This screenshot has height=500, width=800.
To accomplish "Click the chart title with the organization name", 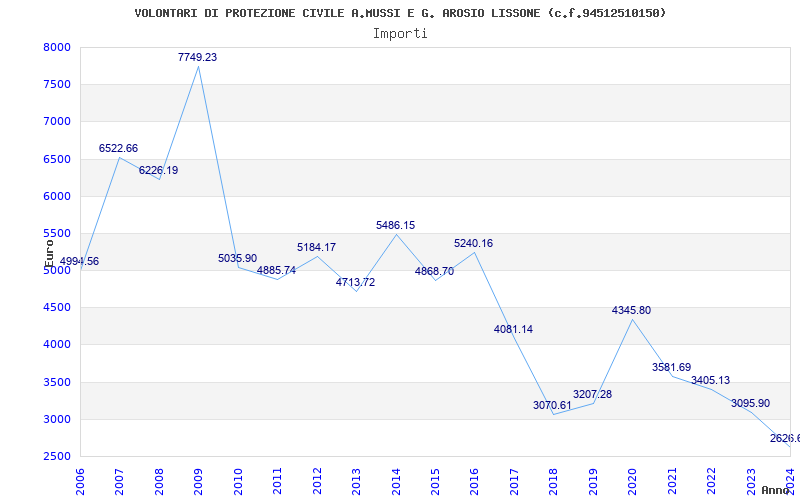I will click(x=401, y=13).
